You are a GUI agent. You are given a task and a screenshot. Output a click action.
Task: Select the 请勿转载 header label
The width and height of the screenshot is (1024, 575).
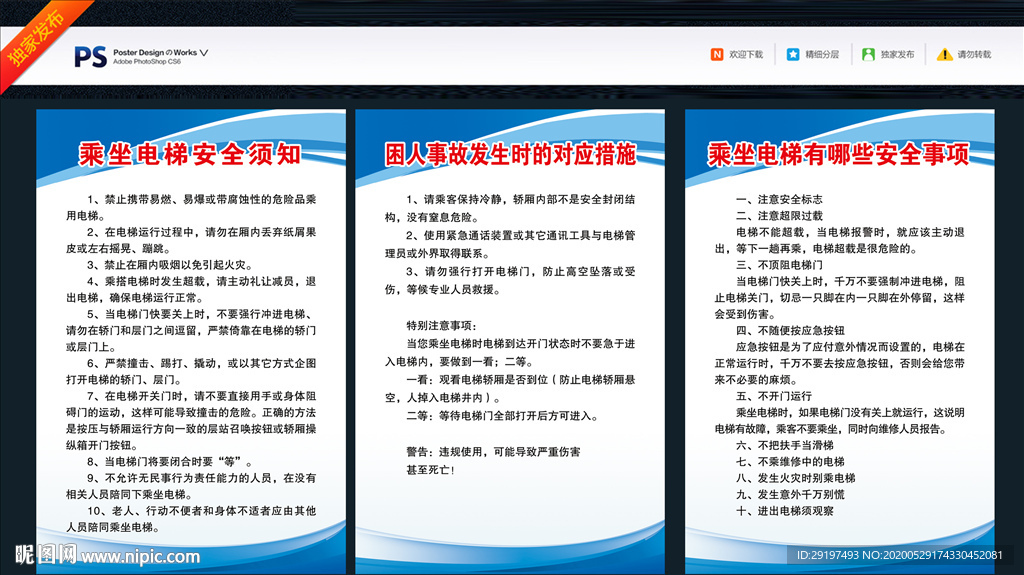(974, 54)
